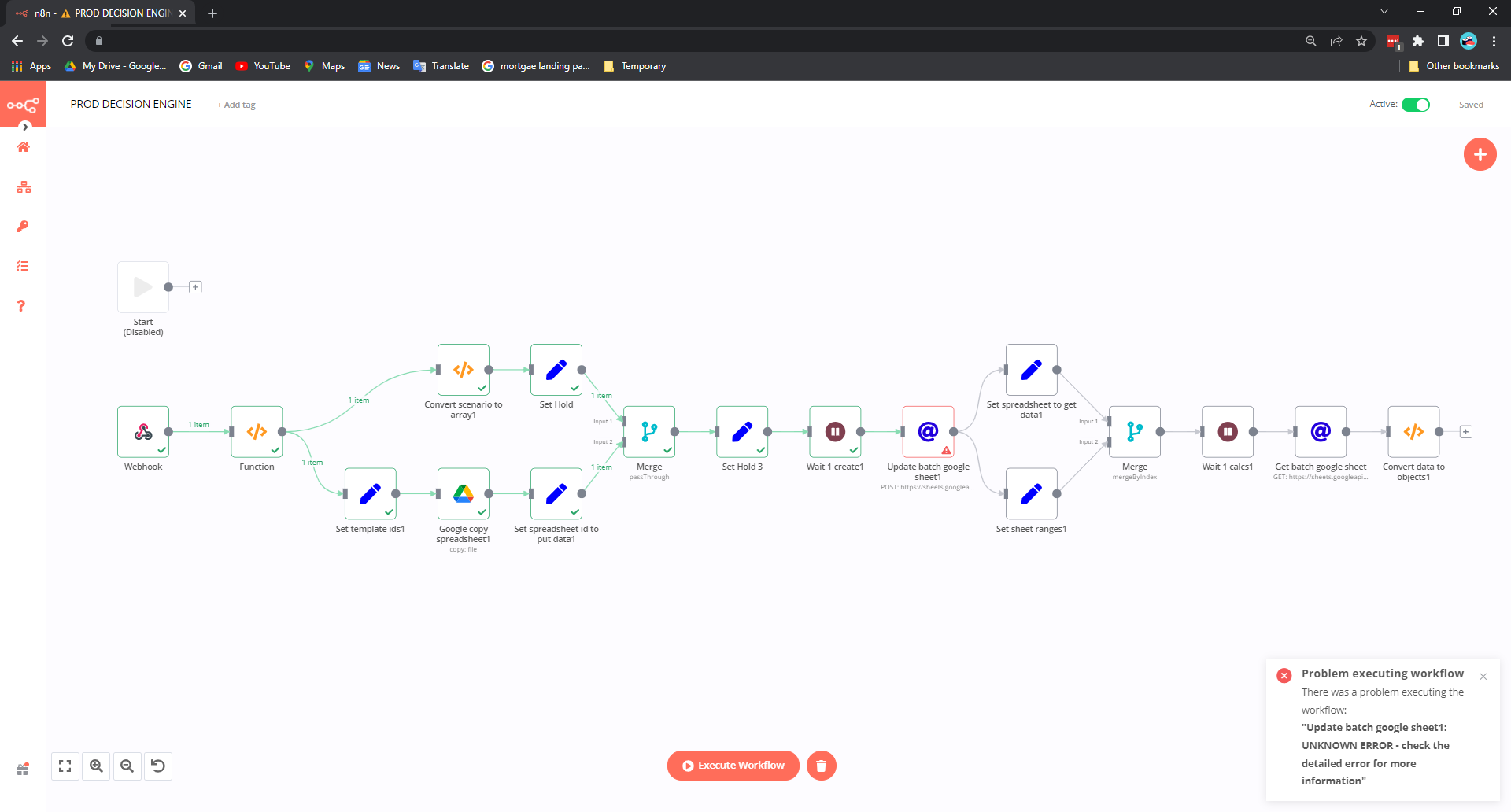Open Chrome three-dot menu
Image resolution: width=1511 pixels, height=812 pixels.
[1494, 41]
